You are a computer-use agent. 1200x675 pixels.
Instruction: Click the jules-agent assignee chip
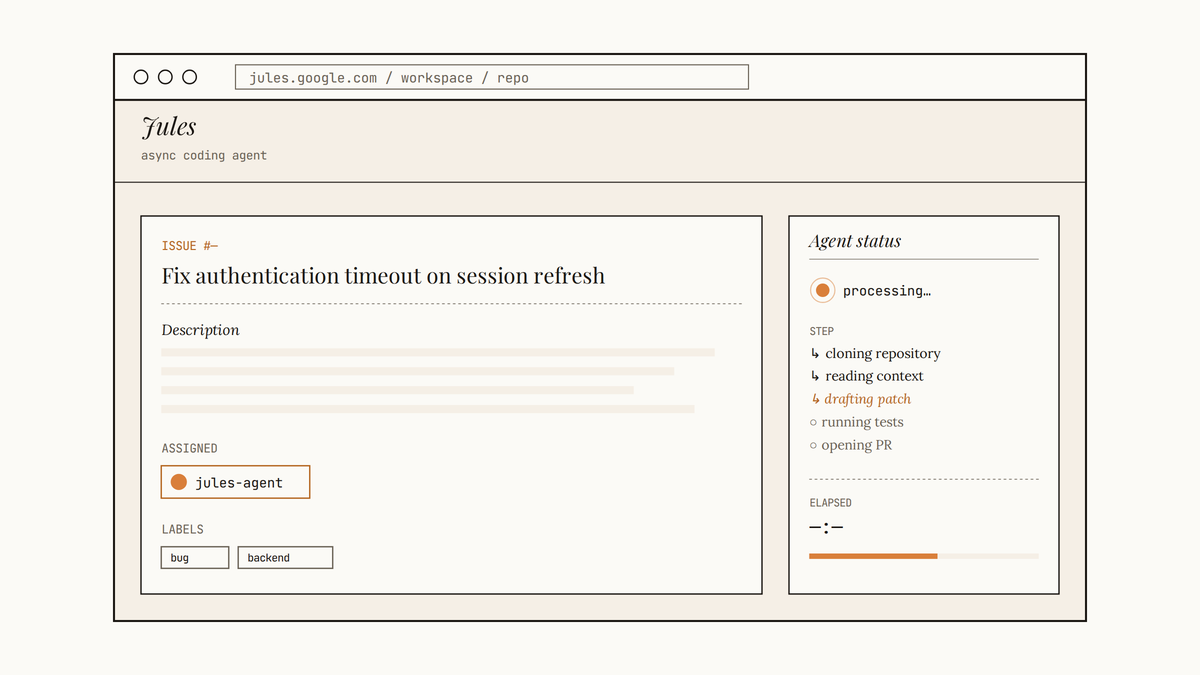click(236, 482)
